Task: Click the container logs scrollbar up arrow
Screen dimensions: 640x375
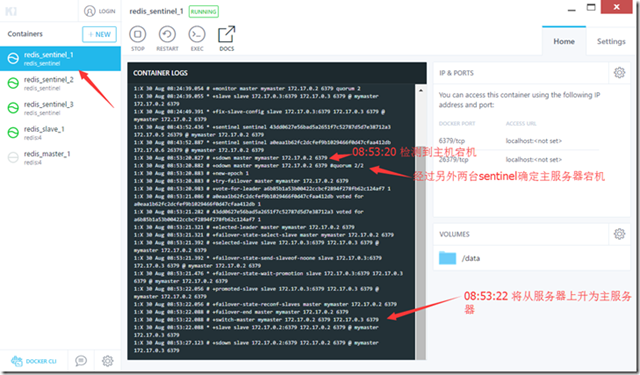Action: (x=421, y=90)
